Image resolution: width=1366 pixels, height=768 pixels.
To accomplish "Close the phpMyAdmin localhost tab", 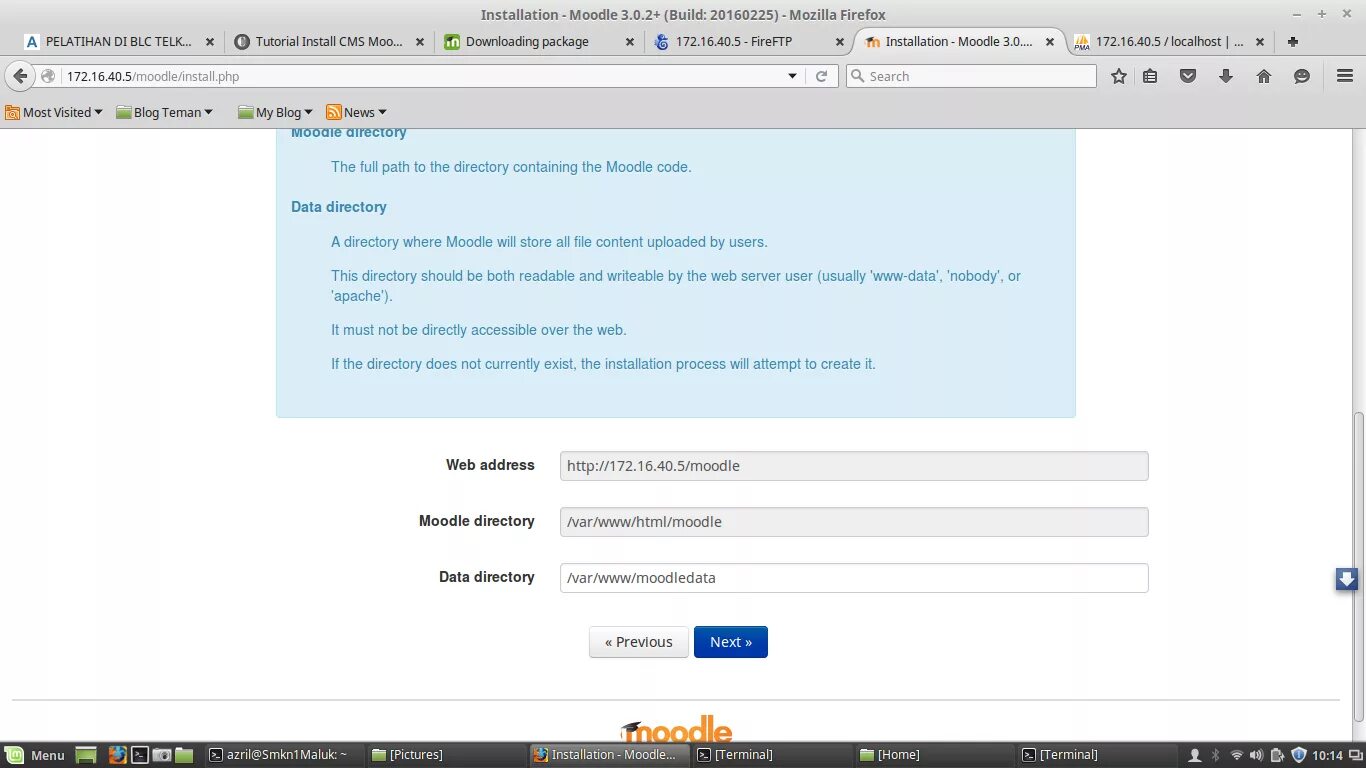I will click(1260, 42).
